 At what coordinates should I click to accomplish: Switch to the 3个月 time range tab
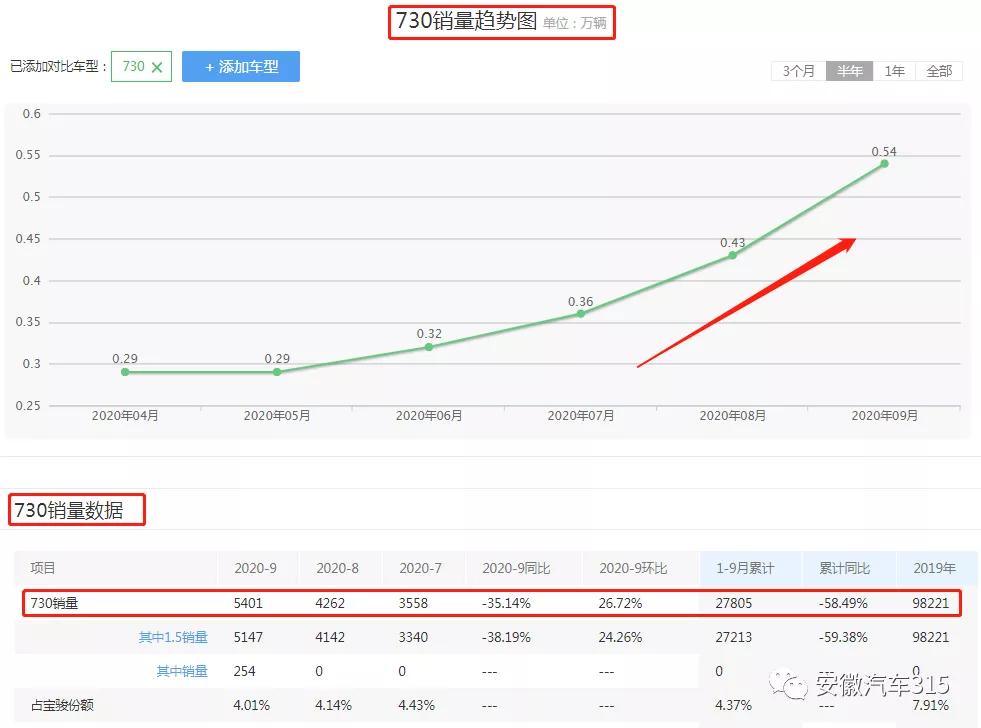click(x=797, y=71)
